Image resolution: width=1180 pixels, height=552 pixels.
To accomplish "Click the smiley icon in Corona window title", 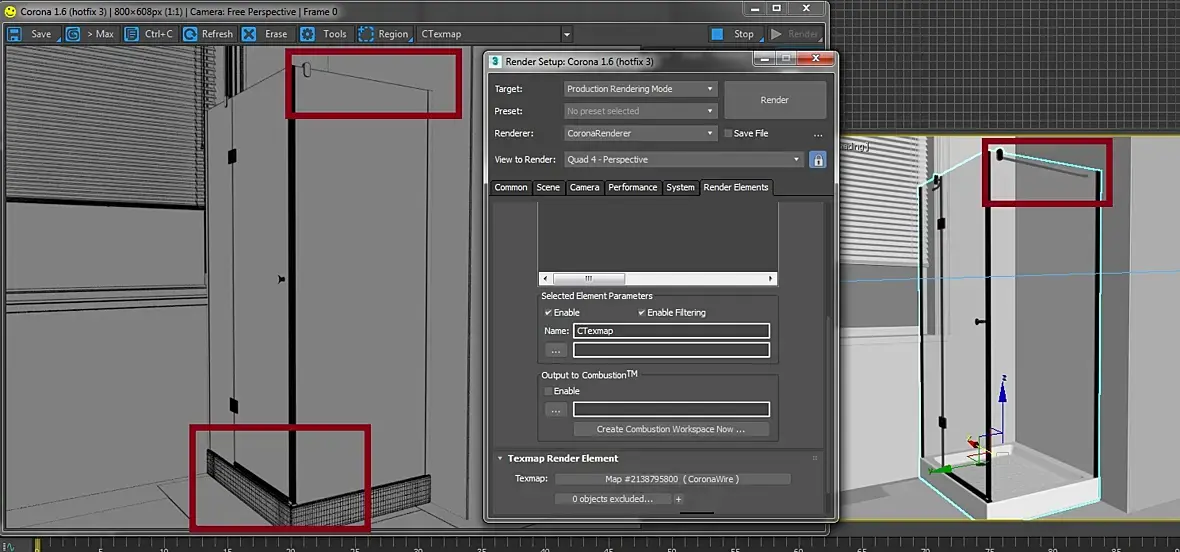I will (10, 11).
